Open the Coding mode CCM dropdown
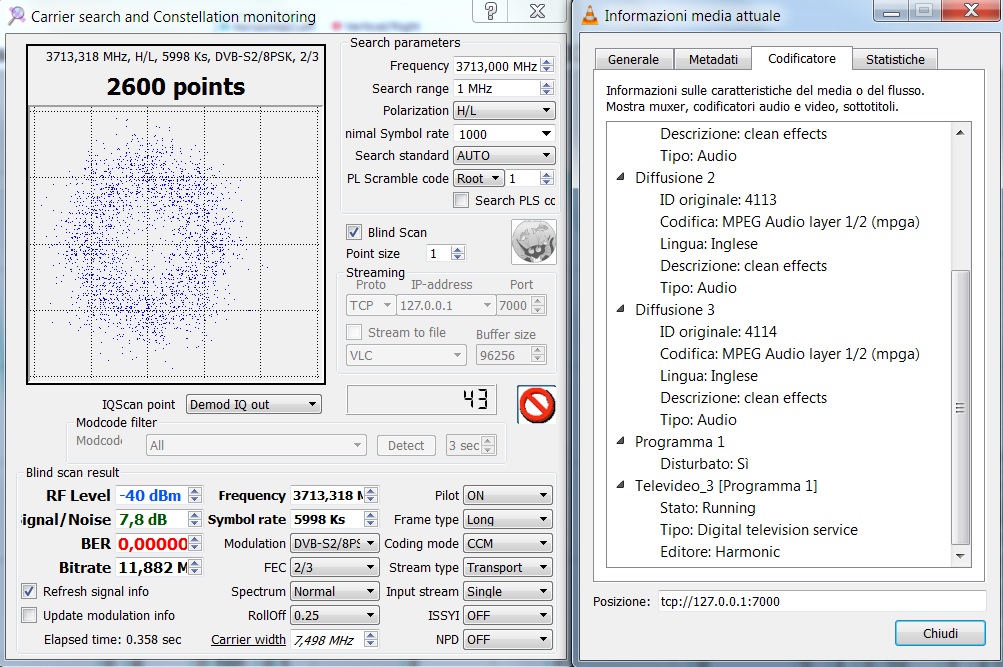The height and width of the screenshot is (667, 1003). (508, 544)
